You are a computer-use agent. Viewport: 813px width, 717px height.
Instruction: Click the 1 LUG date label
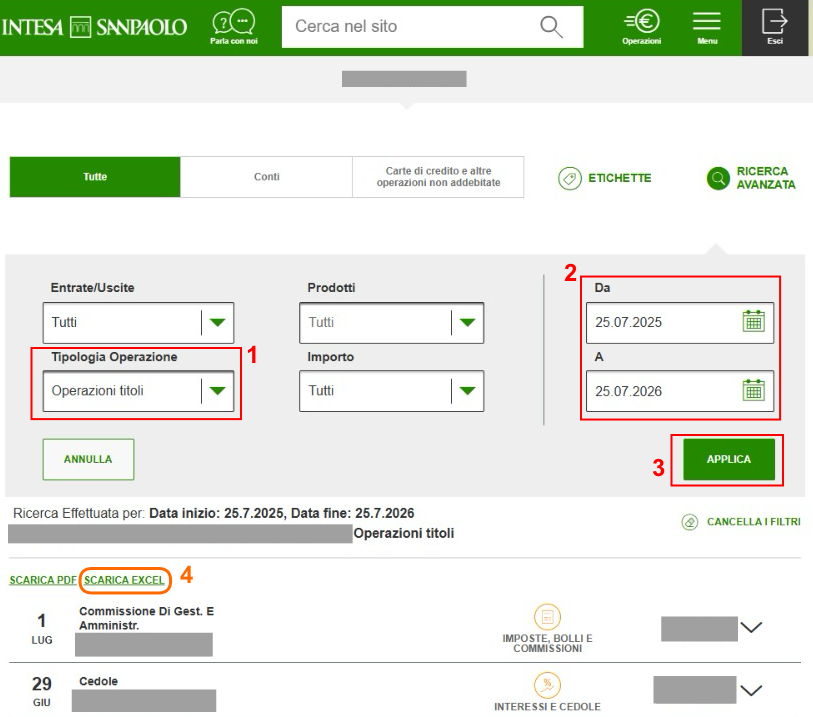point(41,628)
